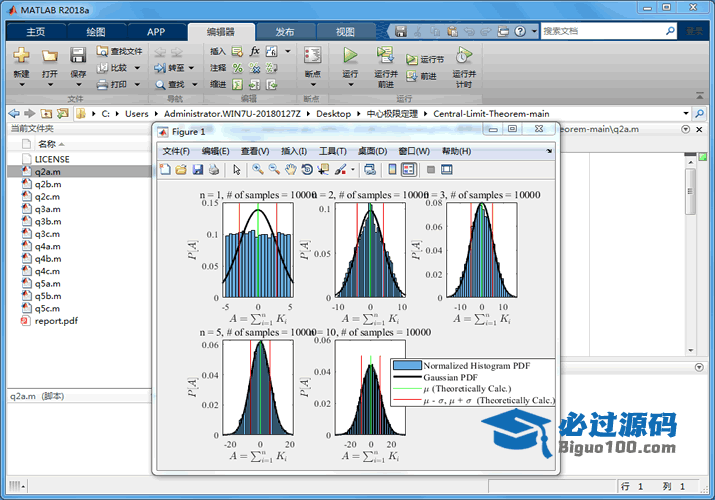Select q3a.m in the current folder list
The width and height of the screenshot is (715, 500).
(47, 209)
